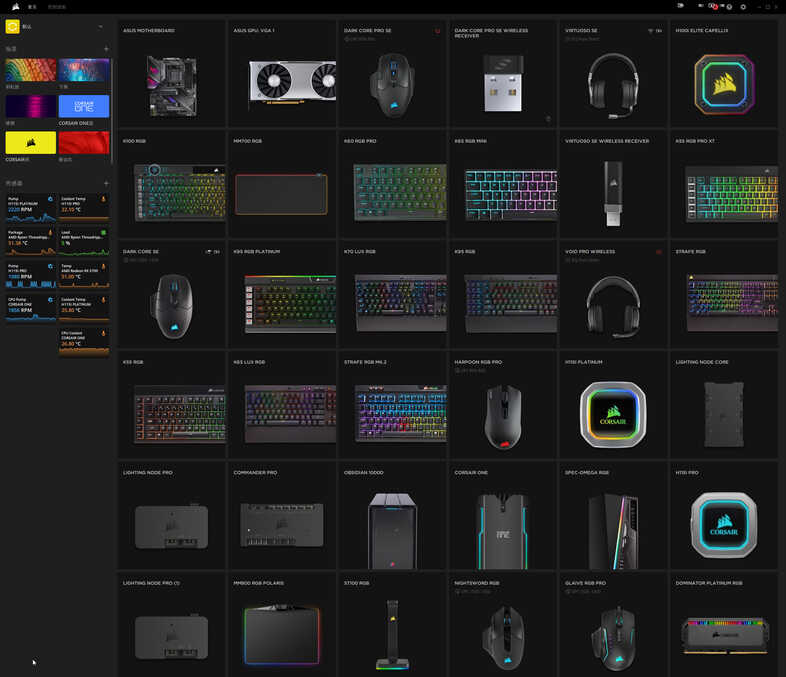This screenshot has height=677, width=786.
Task: Click the yellow default profile icon
Action: pos(13,26)
